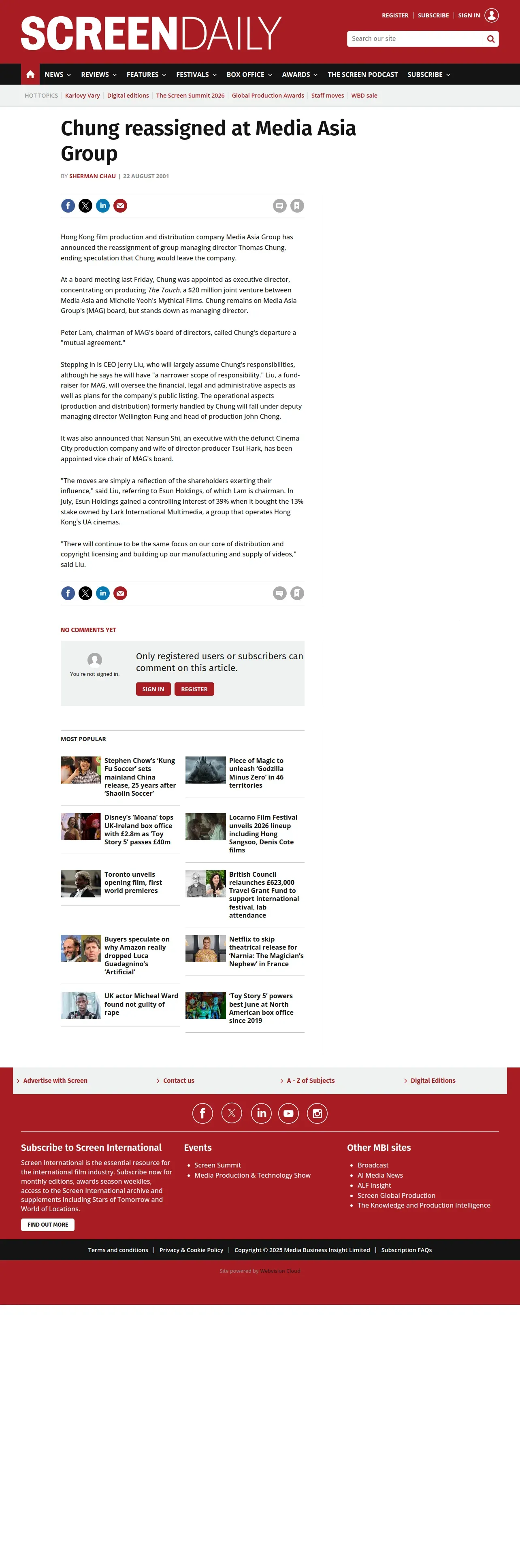Screen dimensions: 520x1568
Task: Open Digital Editions footer link
Action: click(x=433, y=1080)
